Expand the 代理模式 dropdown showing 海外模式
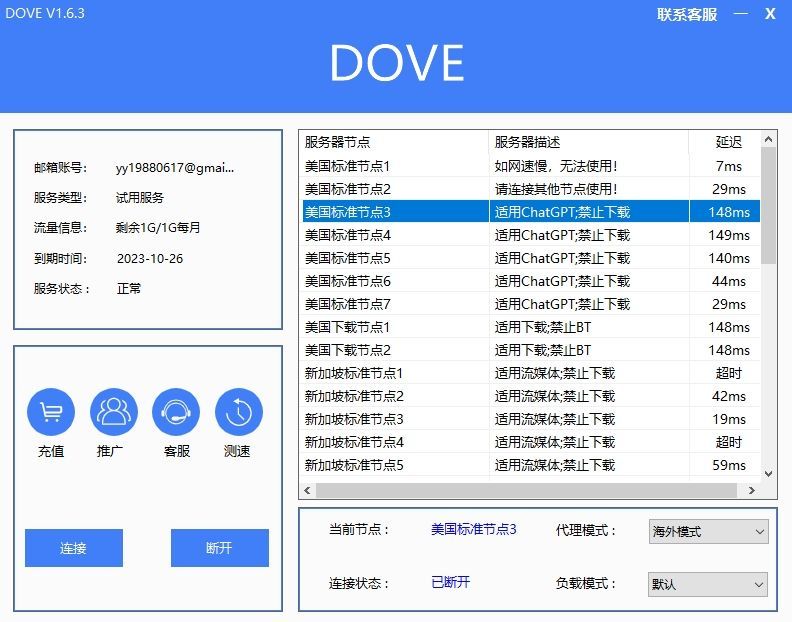The image size is (792, 622). click(x=708, y=532)
